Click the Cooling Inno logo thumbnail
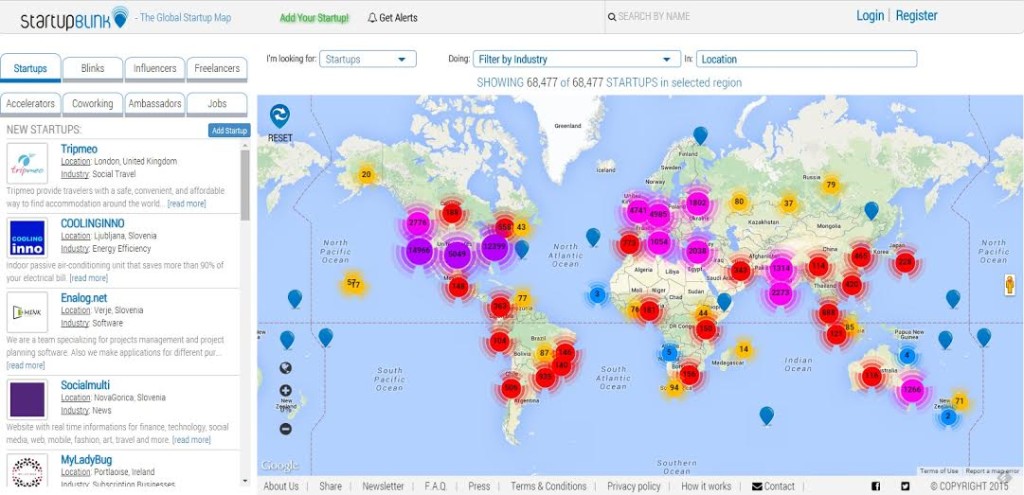The height and width of the screenshot is (495, 1024). point(27,238)
